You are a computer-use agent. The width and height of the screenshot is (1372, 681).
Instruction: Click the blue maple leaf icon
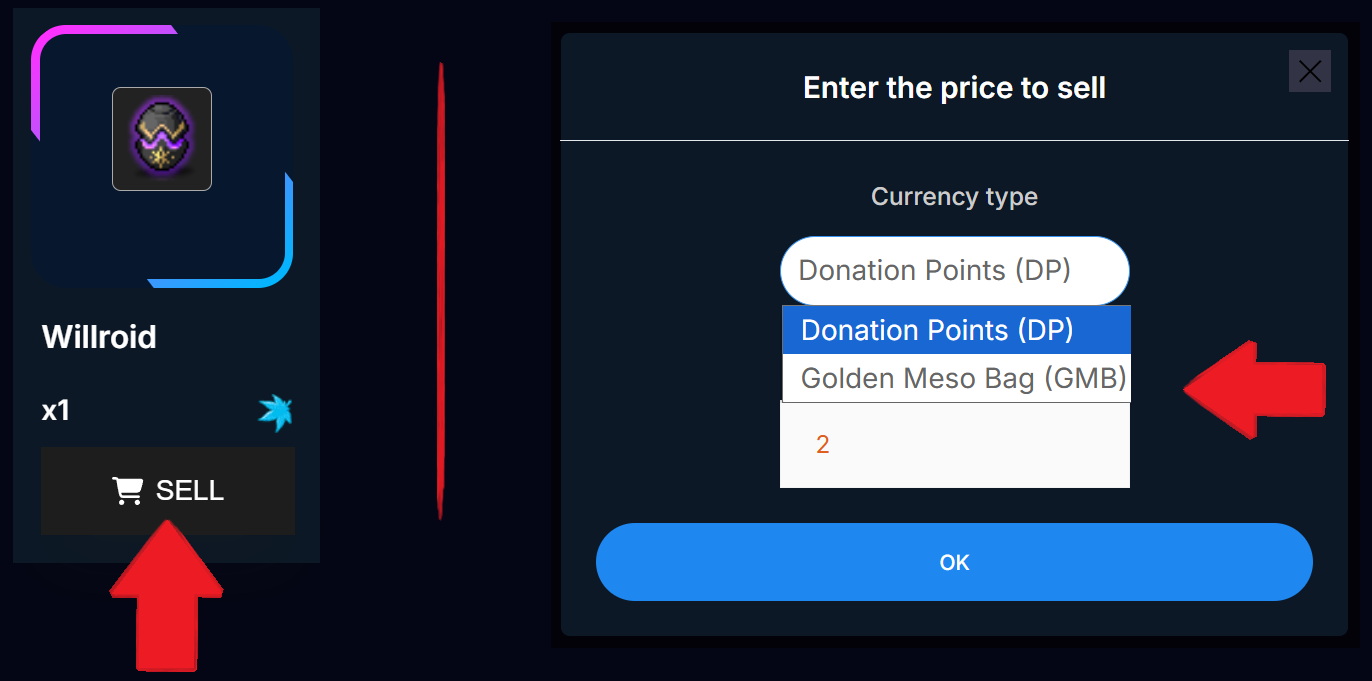click(x=275, y=412)
